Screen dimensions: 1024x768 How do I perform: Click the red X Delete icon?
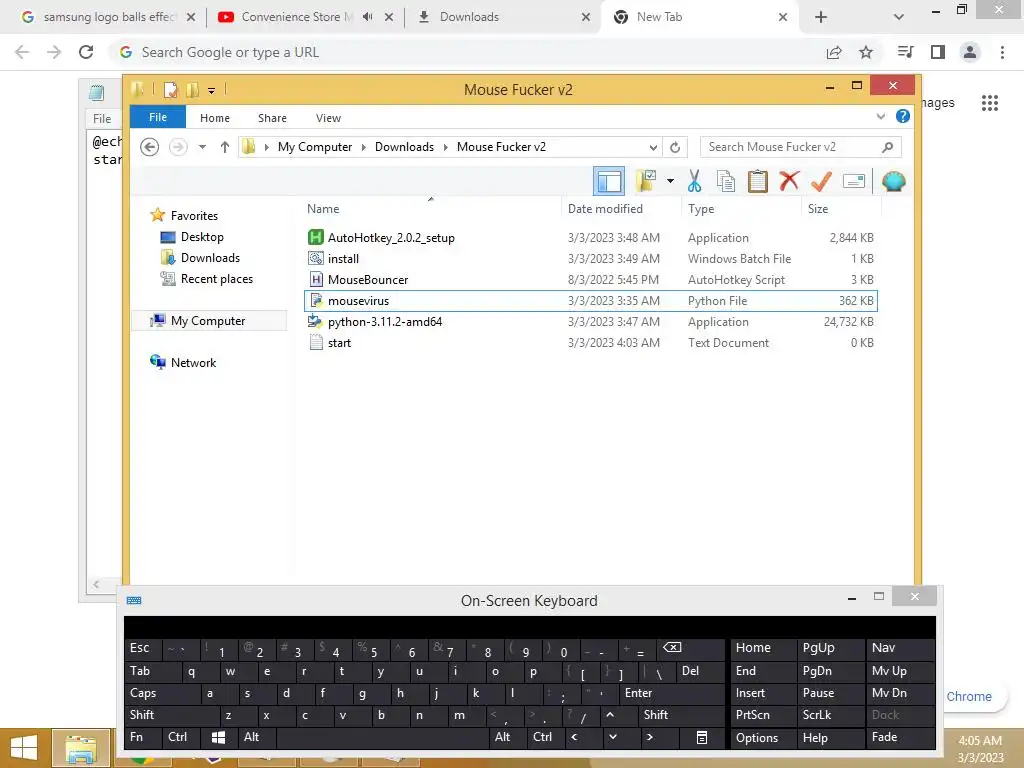[x=789, y=180]
